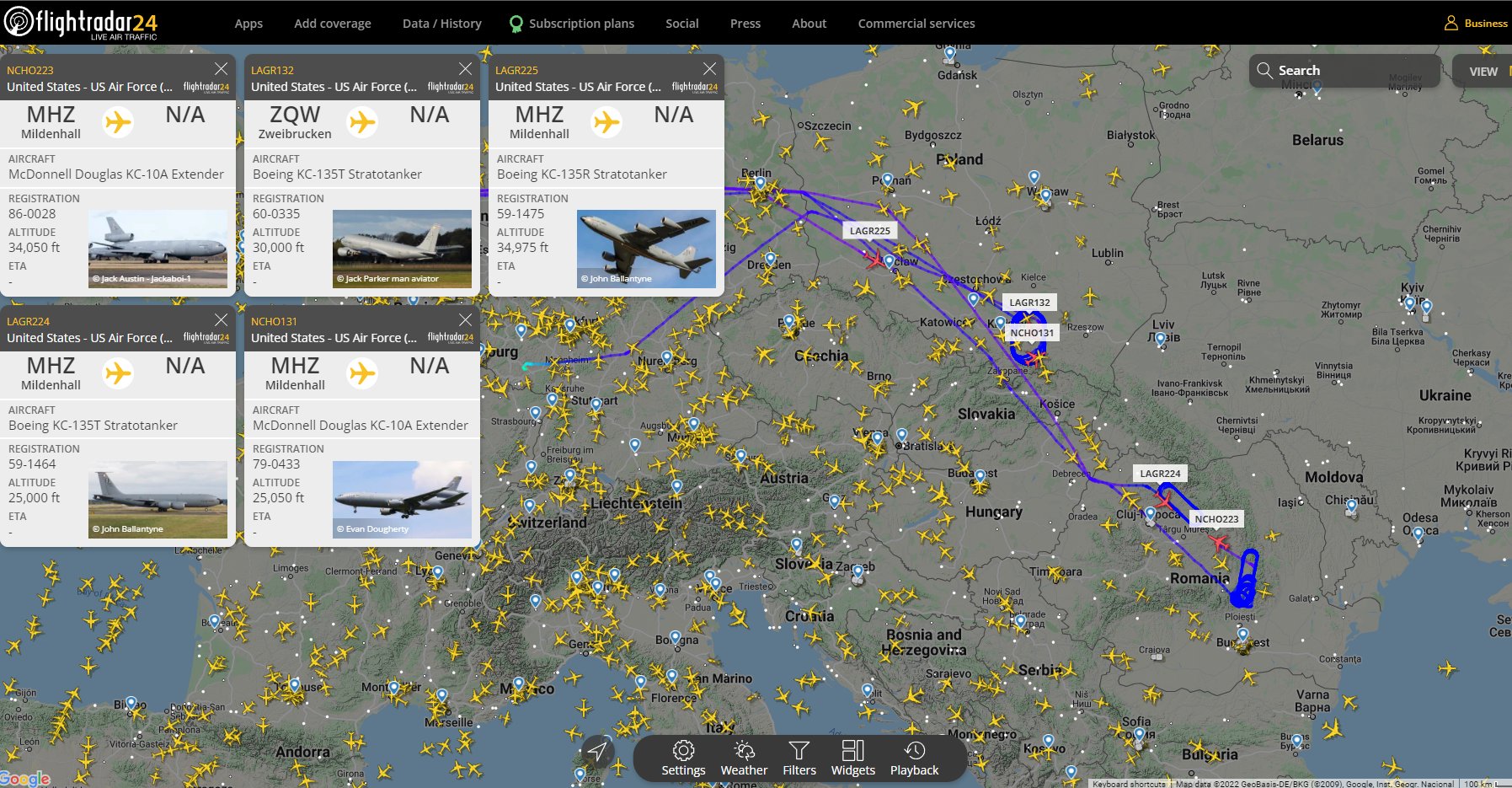Close the LAGR224 flight card
The width and height of the screenshot is (1512, 788).
pos(221,320)
